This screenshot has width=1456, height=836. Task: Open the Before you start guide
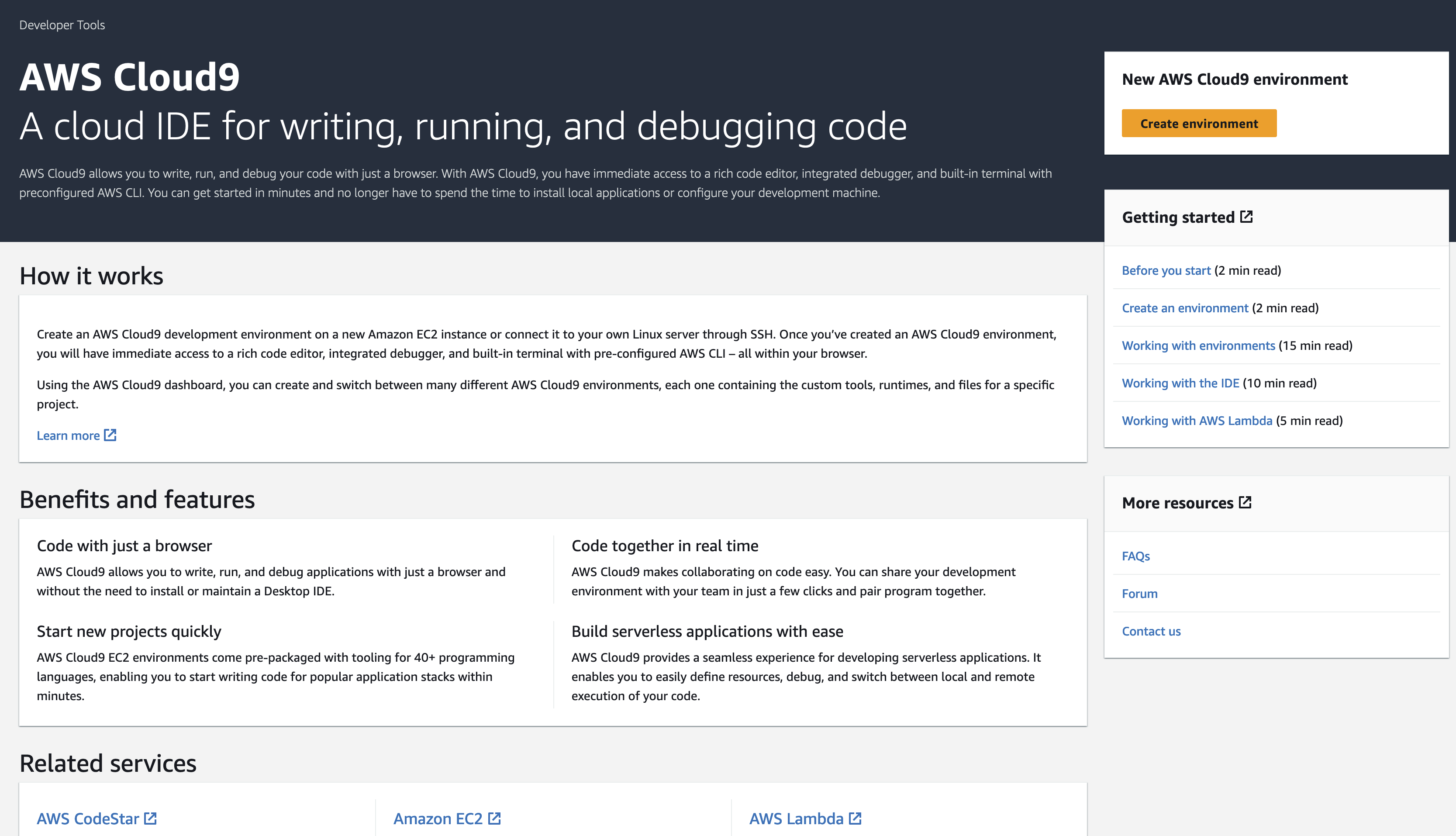(x=1166, y=270)
